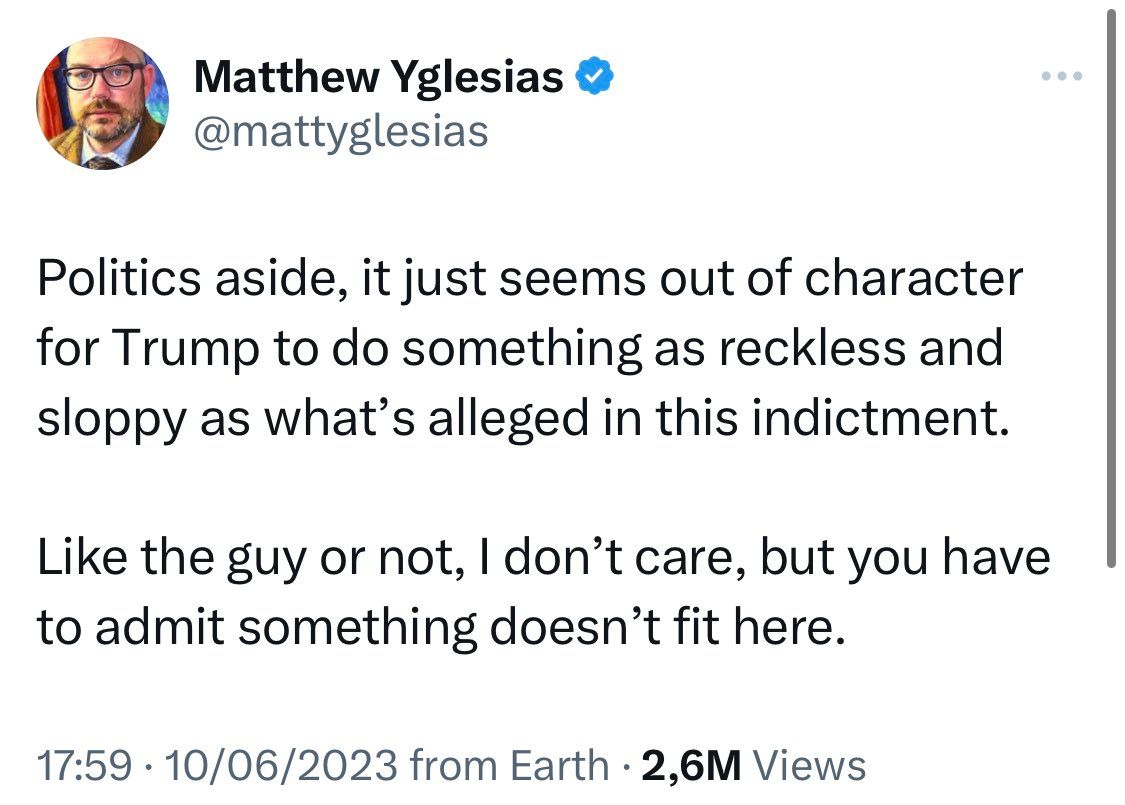Viewport: 1125px width, 805px height.
Task: Click the 'Views' label
Action: click(811, 765)
